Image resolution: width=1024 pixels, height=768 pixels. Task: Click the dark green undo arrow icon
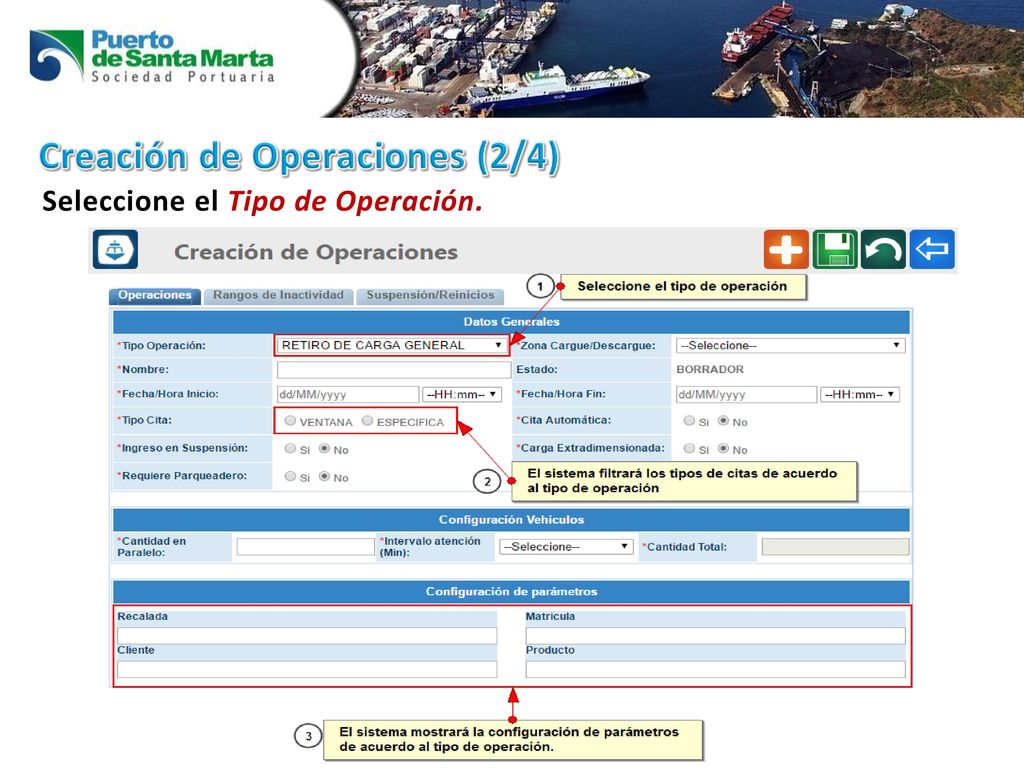coord(883,249)
